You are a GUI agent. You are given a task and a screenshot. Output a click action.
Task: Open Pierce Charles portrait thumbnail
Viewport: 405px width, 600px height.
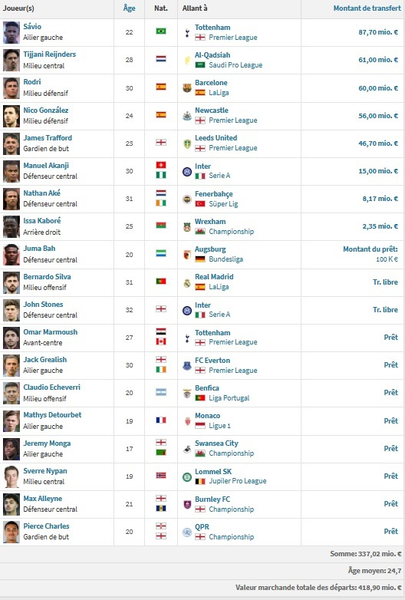pos(11,532)
